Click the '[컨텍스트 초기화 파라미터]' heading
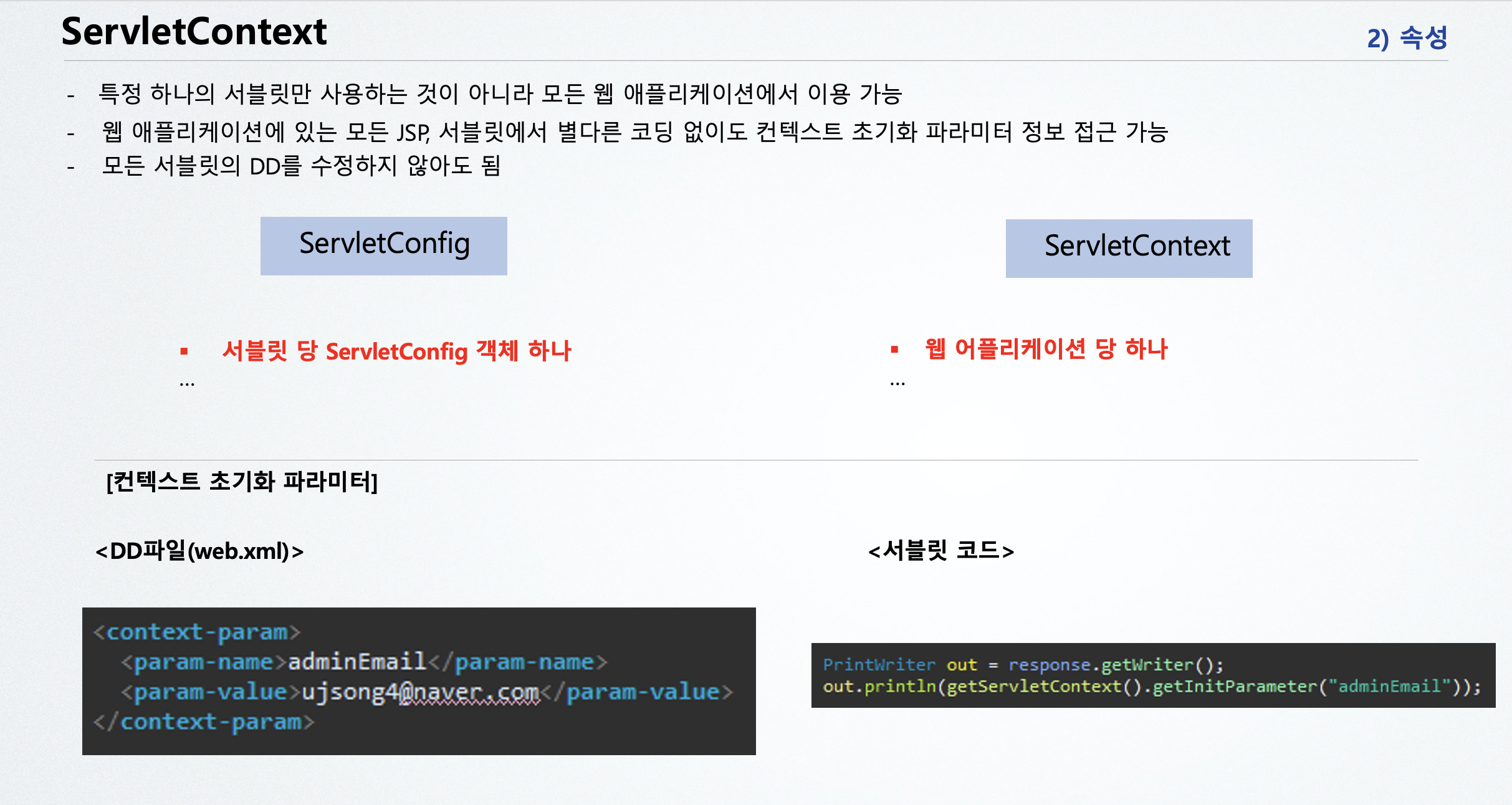Screen dimensions: 1512x805 [x=242, y=482]
